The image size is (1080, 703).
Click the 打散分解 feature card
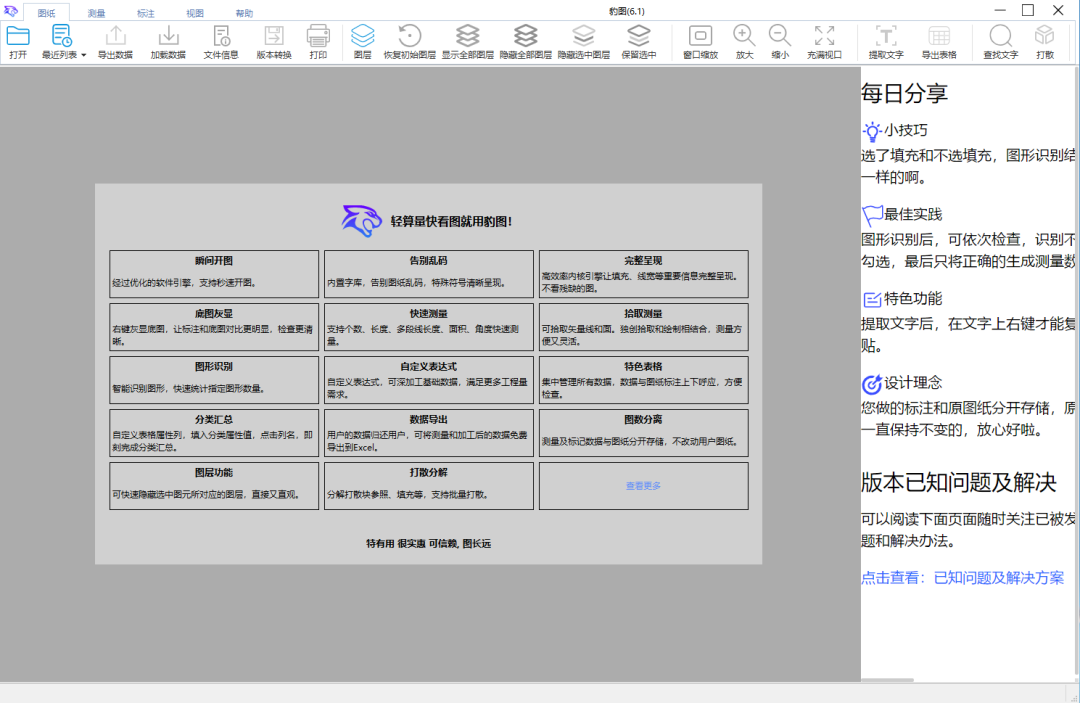click(428, 486)
